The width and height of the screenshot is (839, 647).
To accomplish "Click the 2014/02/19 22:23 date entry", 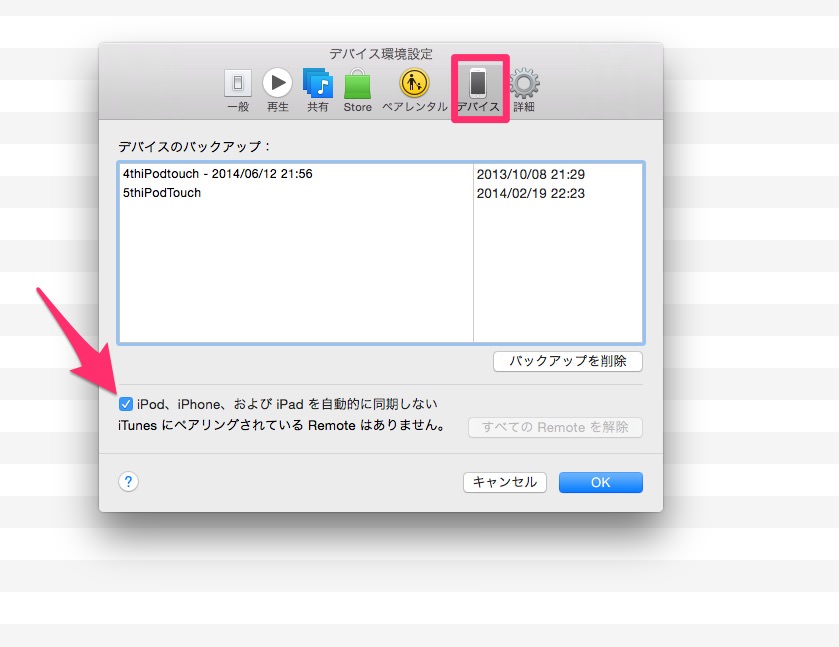I will (x=531, y=194).
